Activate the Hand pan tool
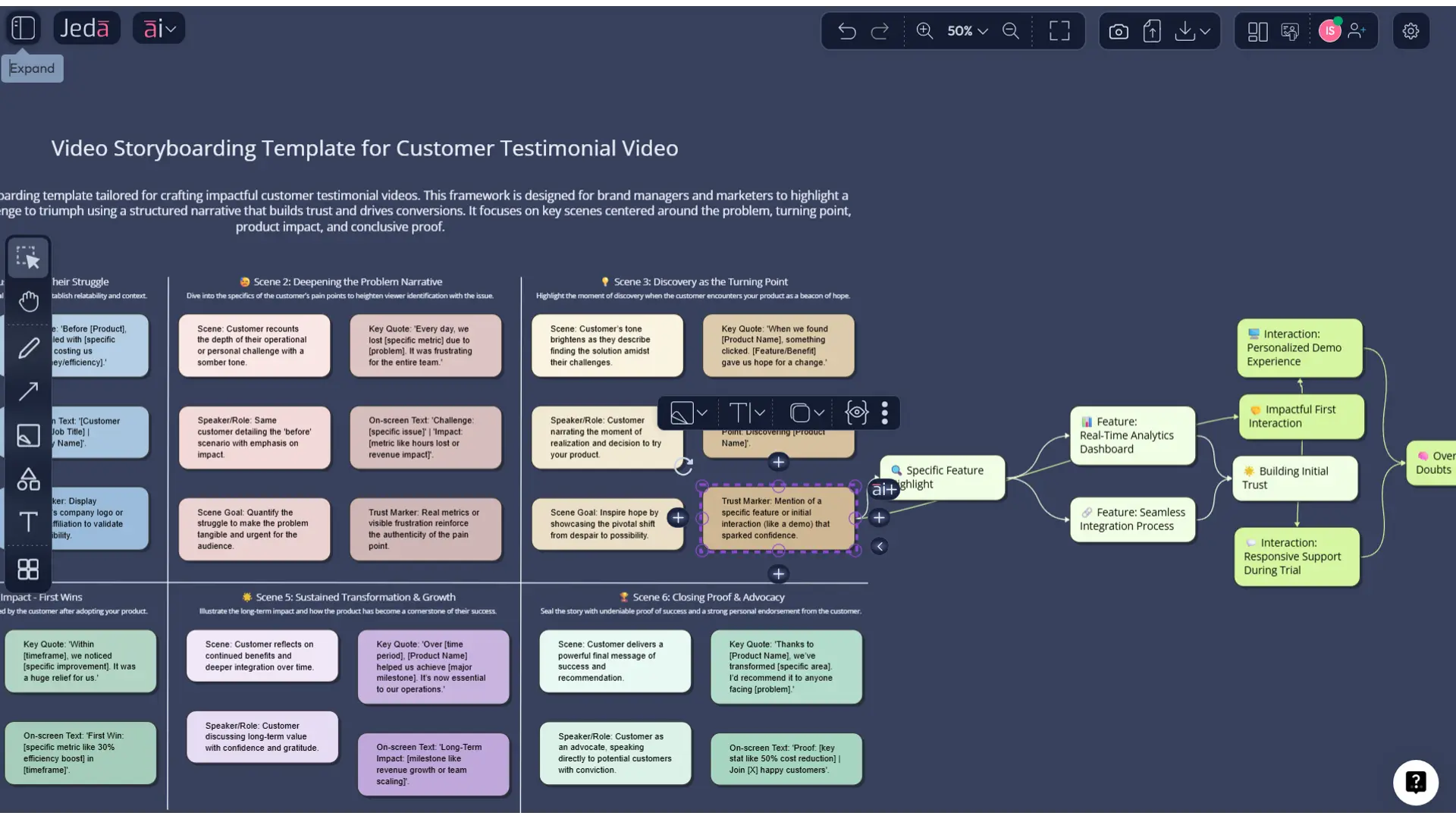Screen dimensions: 1456x819 pos(29,302)
